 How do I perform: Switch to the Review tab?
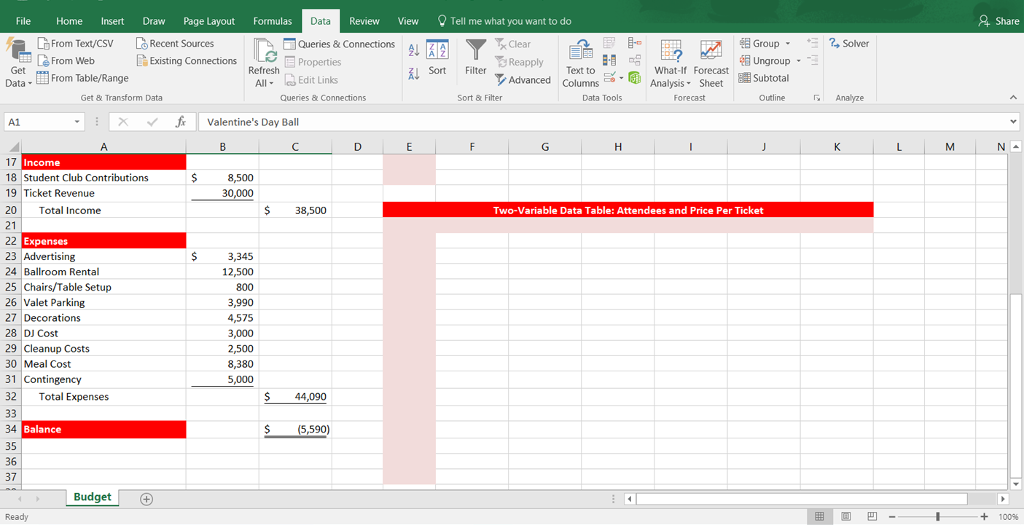[x=364, y=21]
